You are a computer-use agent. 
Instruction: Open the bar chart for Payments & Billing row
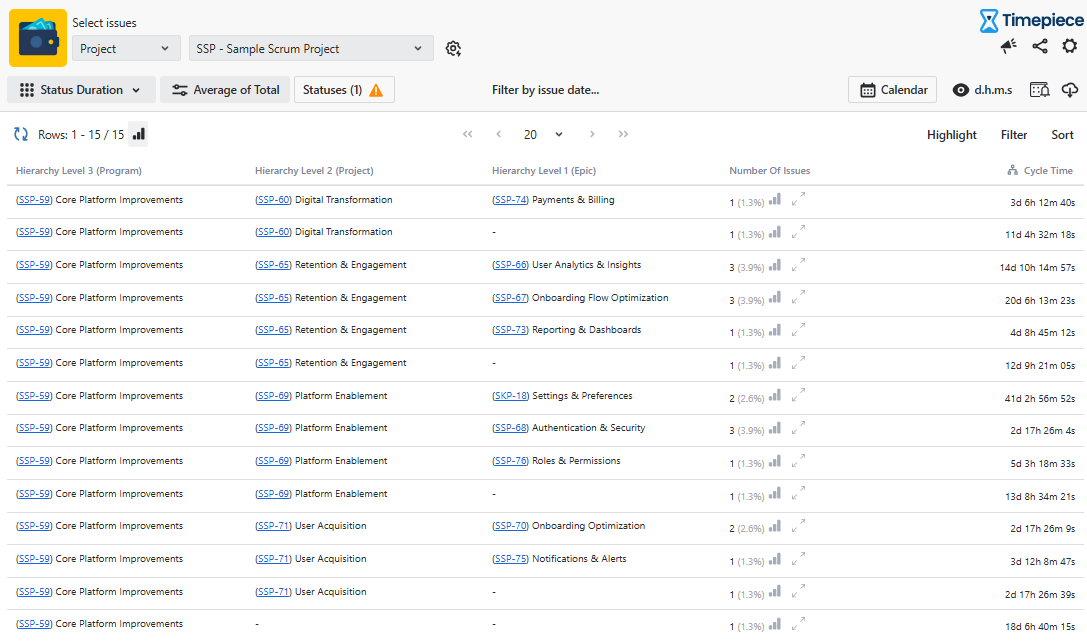774,200
